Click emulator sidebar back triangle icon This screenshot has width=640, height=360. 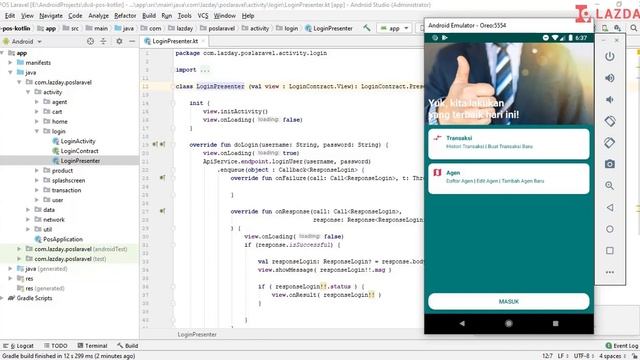[609, 208]
